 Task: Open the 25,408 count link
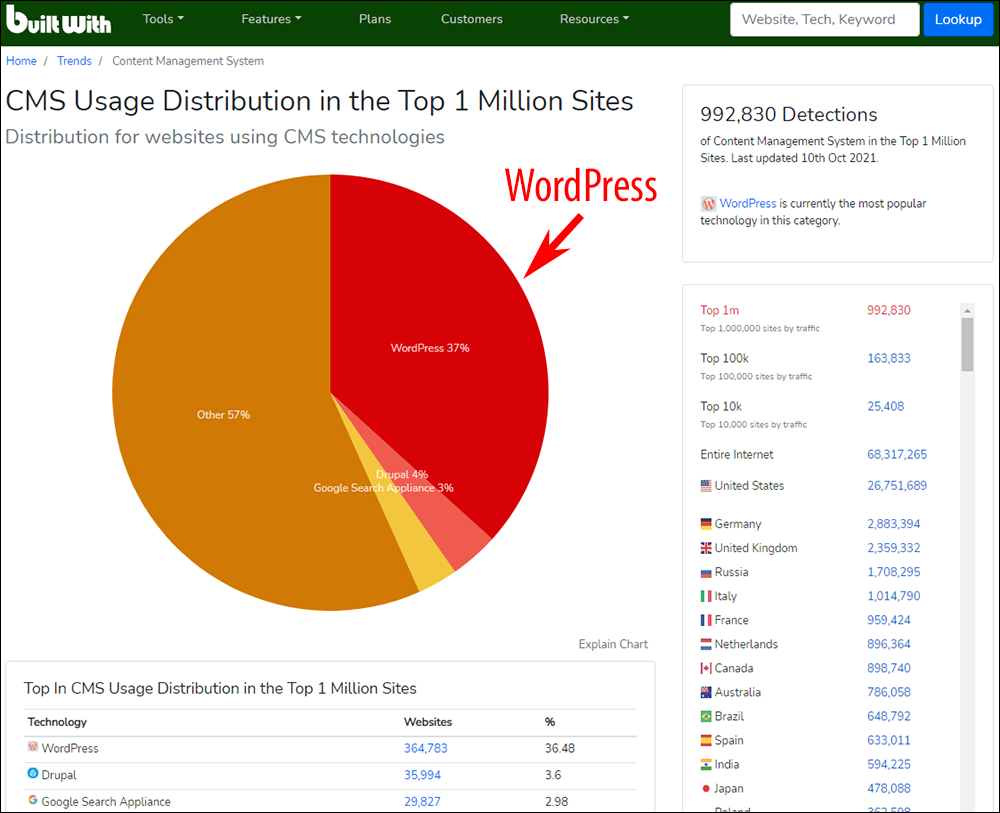pos(885,406)
